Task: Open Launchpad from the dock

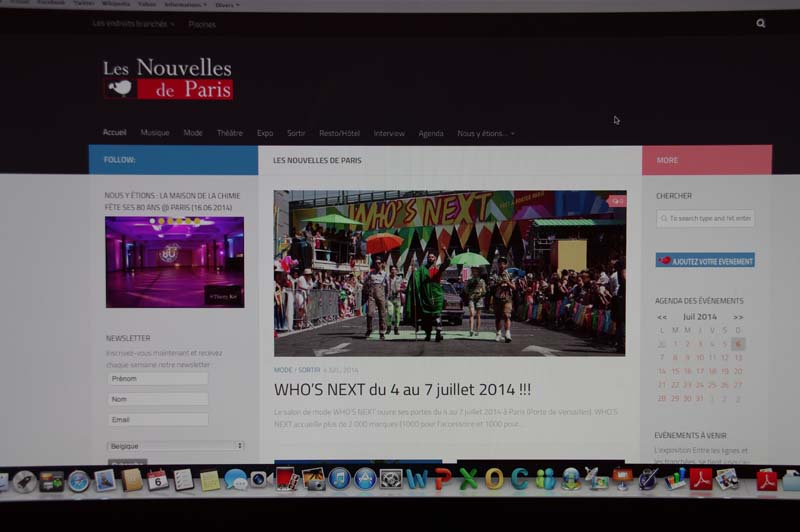Action: (x=24, y=481)
